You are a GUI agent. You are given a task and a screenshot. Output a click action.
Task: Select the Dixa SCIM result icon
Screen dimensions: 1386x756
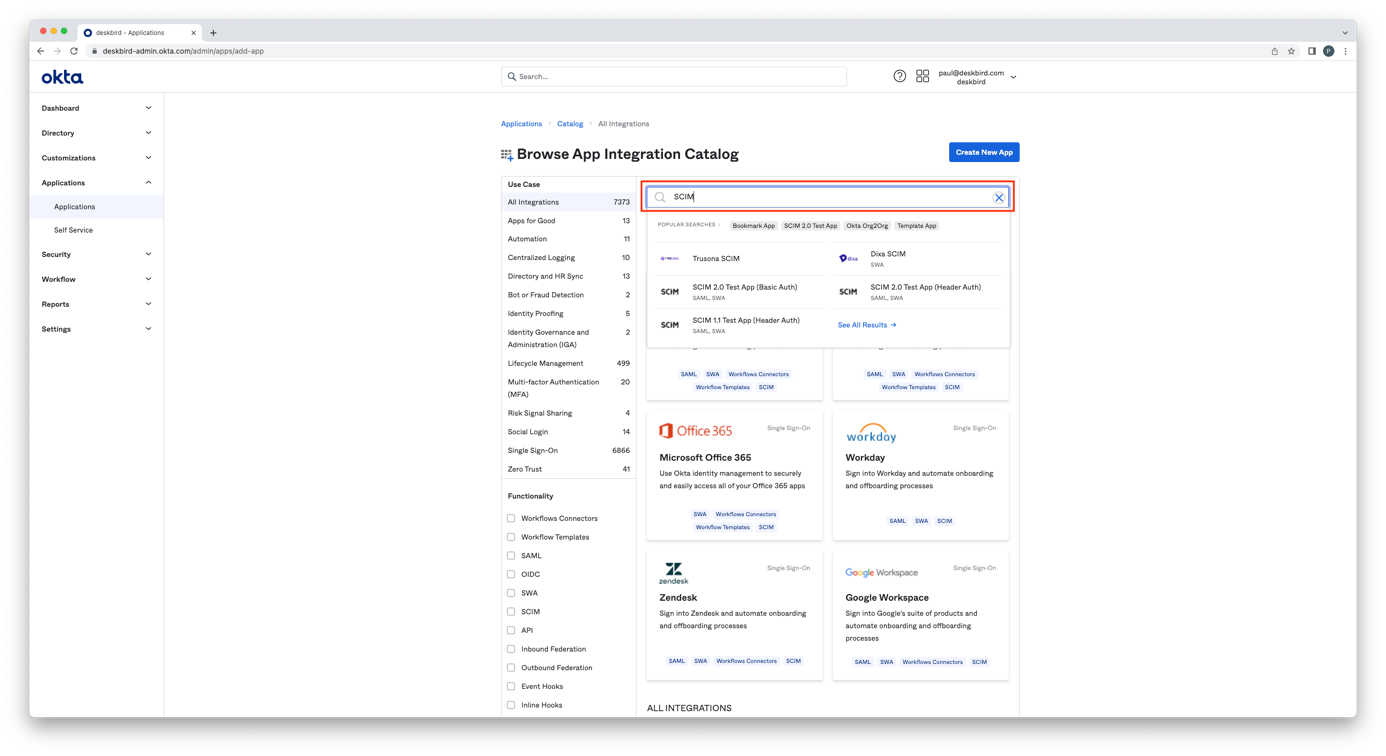pos(848,259)
